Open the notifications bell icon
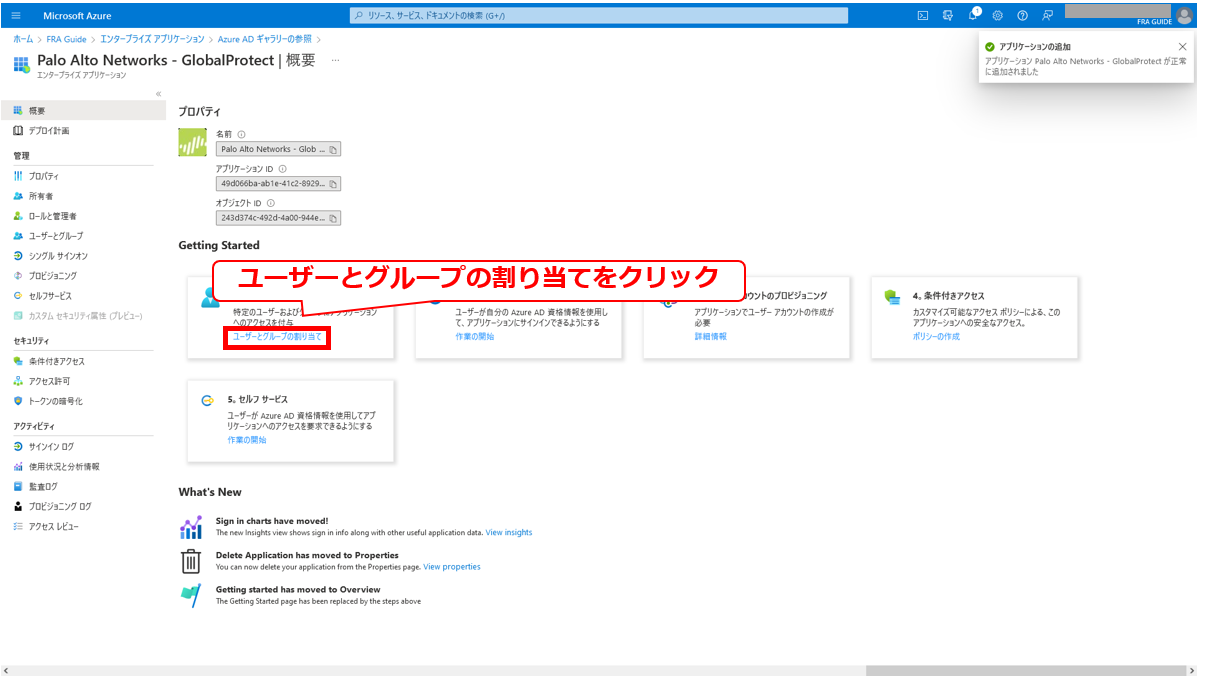The width and height of the screenshot is (1222, 678). coord(972,15)
